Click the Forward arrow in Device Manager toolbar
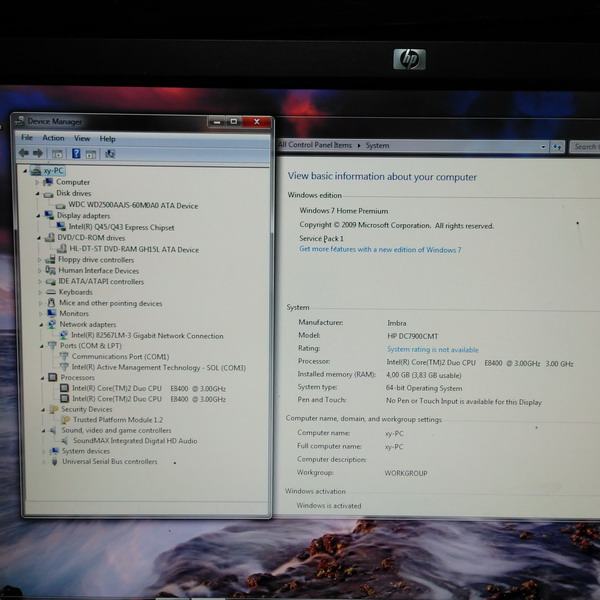The image size is (600, 600). point(38,153)
